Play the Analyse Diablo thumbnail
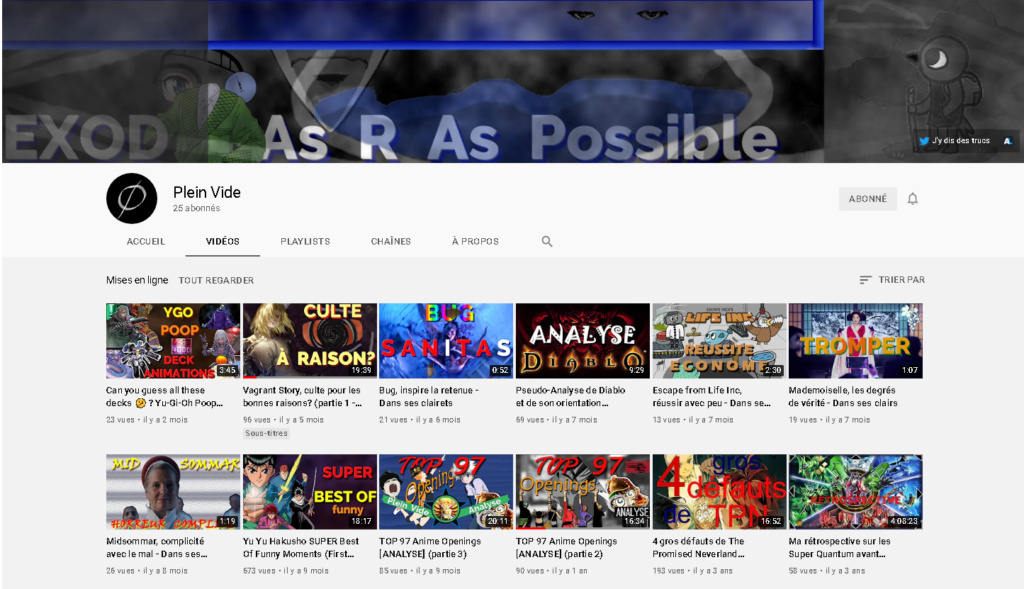Viewport: 1024px width, 589px height. click(x=583, y=341)
